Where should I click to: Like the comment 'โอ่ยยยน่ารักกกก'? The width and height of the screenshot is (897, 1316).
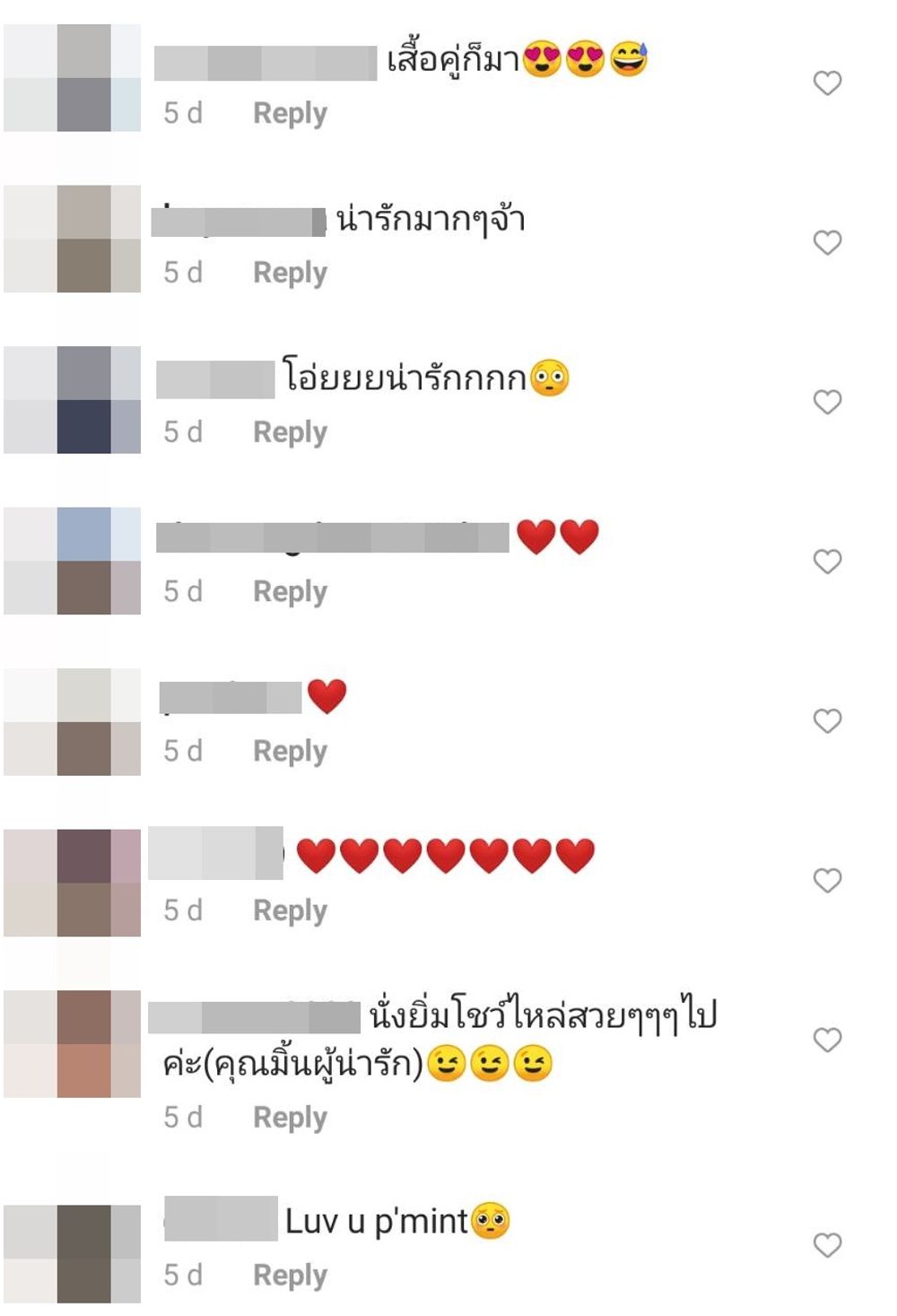click(827, 402)
